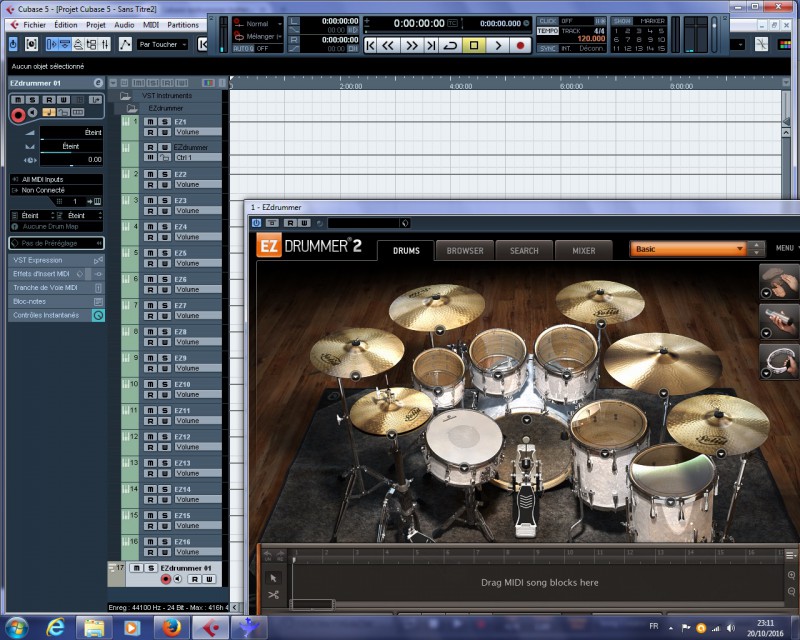The width and height of the screenshot is (800, 640).
Task: Expand the Contrôles Instantanés section
Action: [57, 315]
